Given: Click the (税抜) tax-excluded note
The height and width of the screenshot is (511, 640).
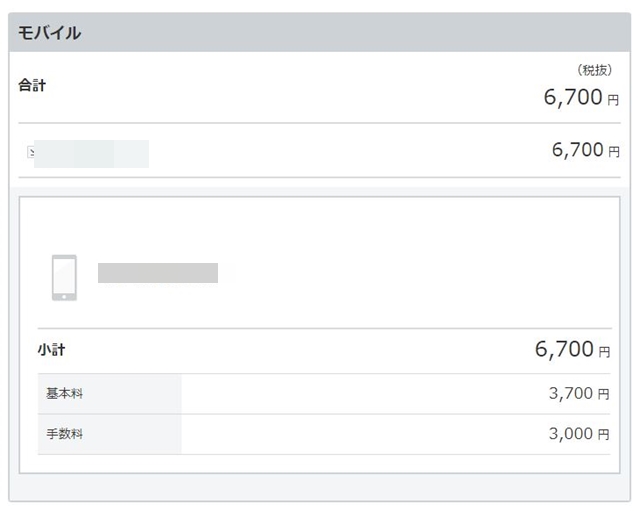Looking at the screenshot, I should point(595,70).
